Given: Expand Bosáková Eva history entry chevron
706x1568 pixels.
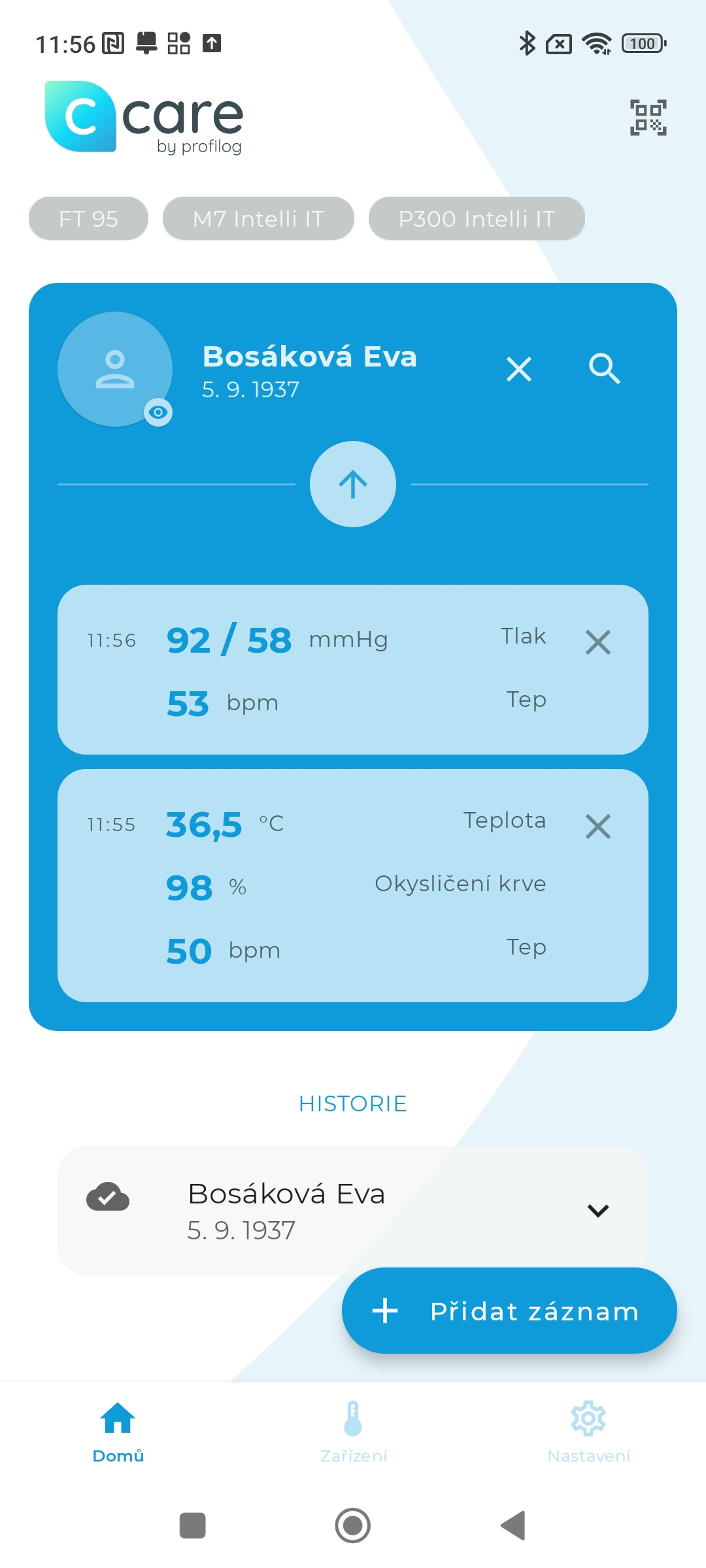Looking at the screenshot, I should (598, 1211).
